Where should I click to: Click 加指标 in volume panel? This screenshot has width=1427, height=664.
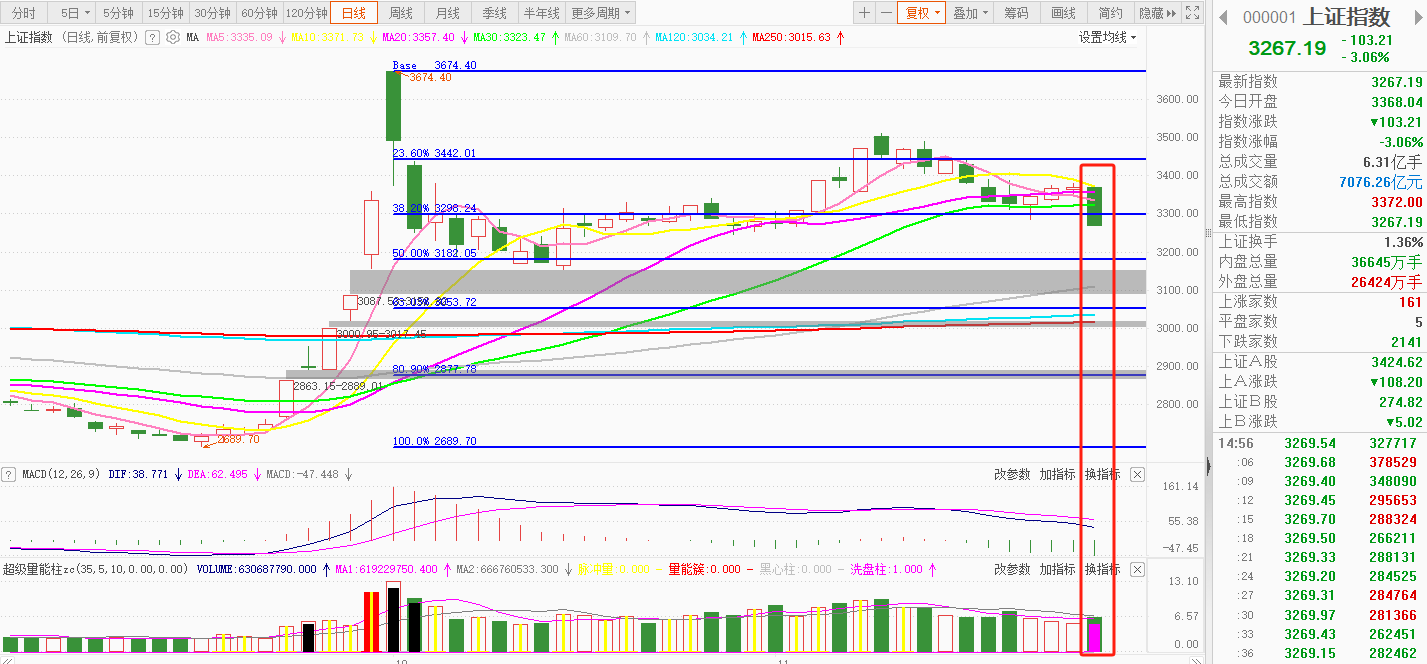tap(1057, 569)
